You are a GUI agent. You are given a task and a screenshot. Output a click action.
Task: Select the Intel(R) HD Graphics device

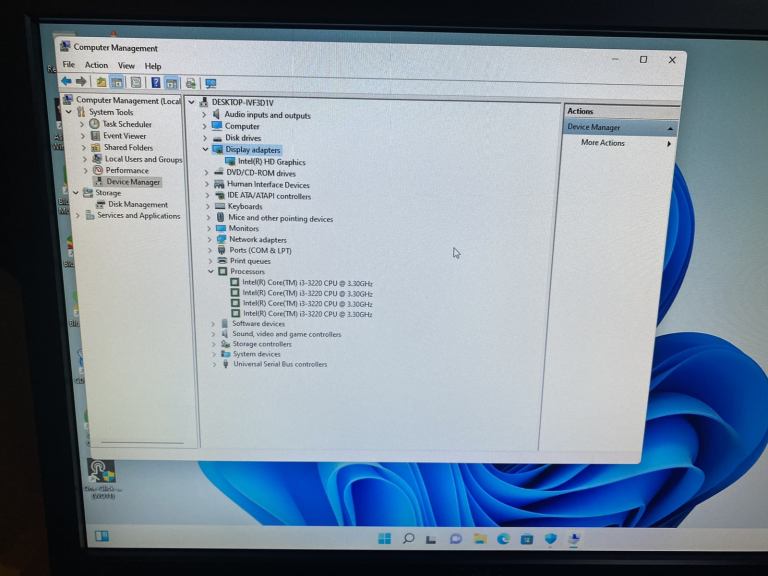click(x=271, y=162)
